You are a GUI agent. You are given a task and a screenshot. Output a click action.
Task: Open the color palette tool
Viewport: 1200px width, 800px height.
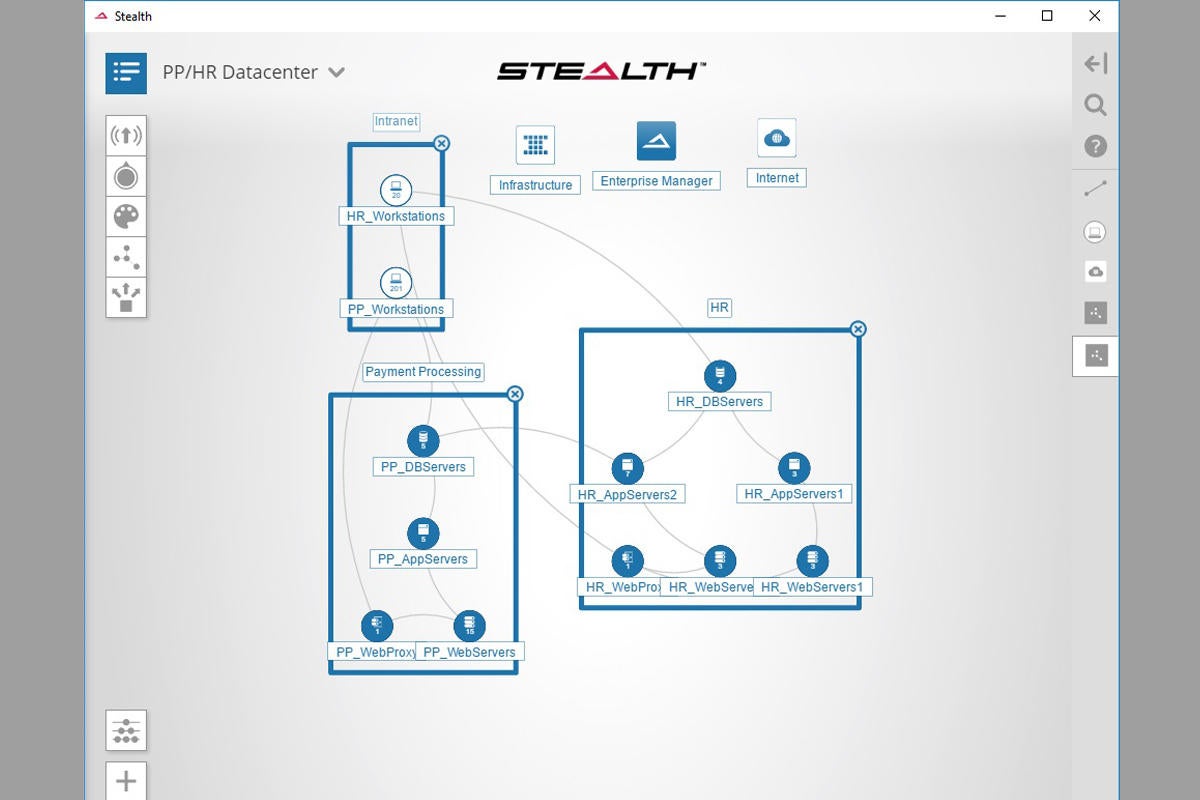click(x=126, y=217)
